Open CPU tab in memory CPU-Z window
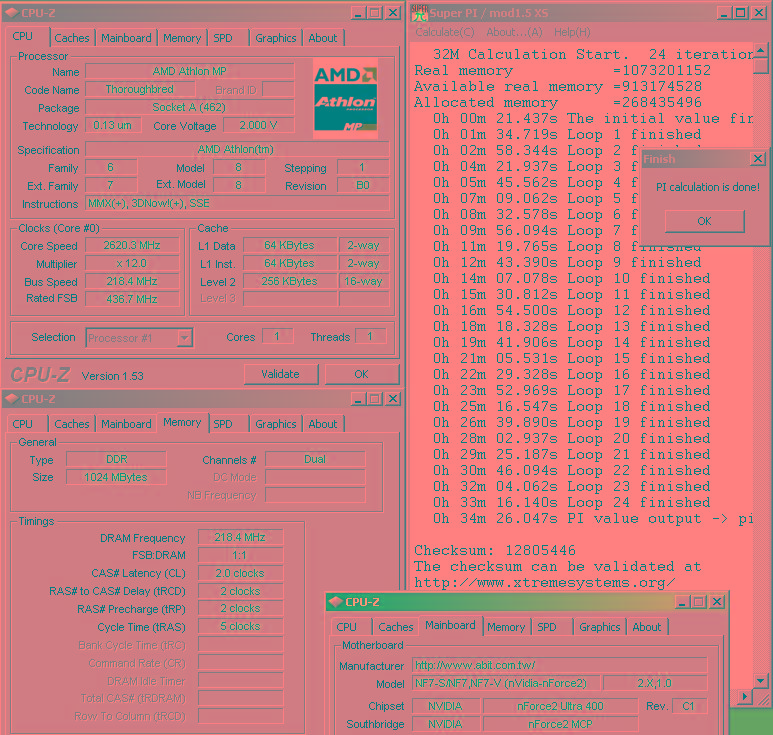 click(x=23, y=424)
